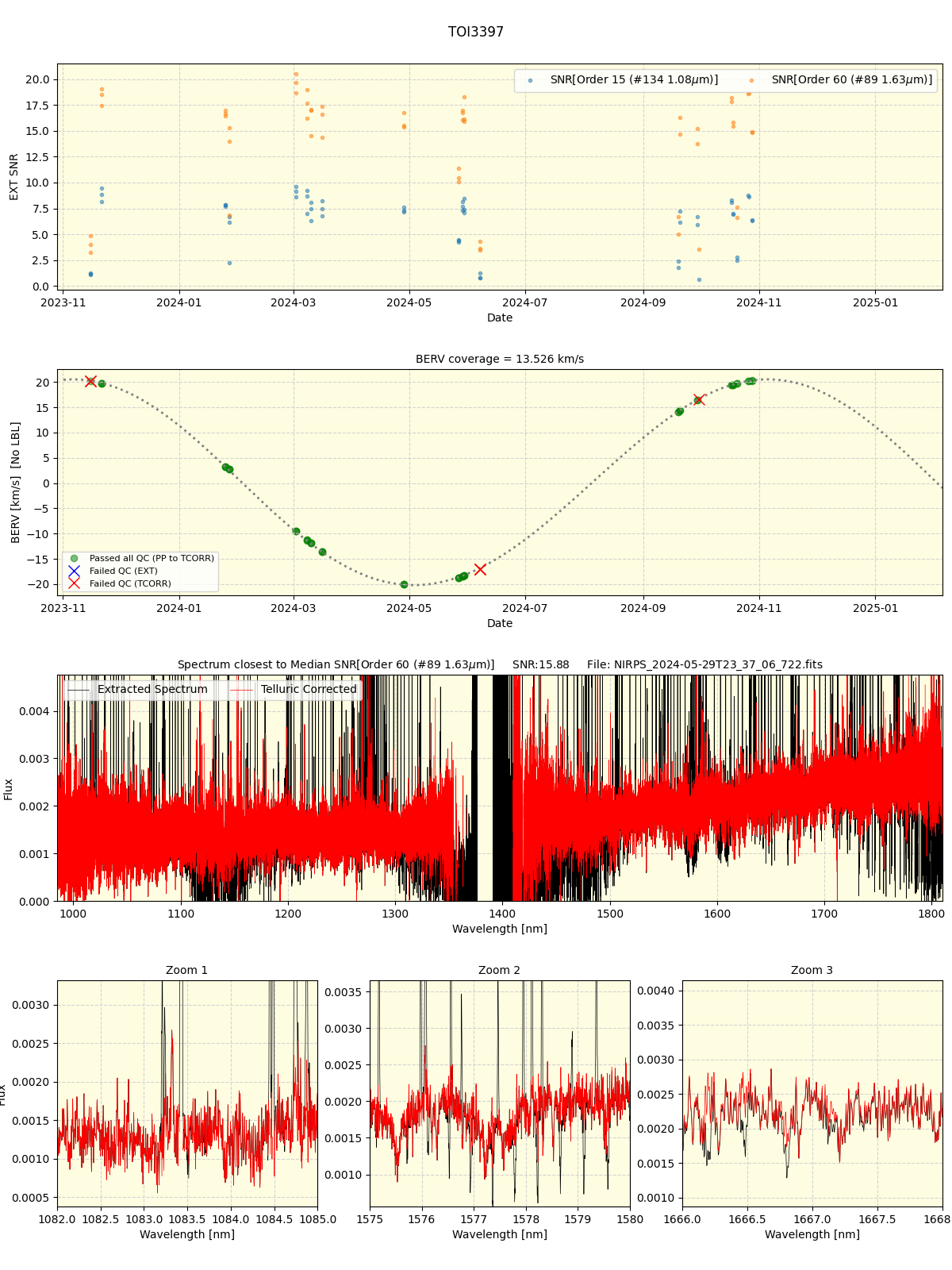The image size is (952, 1270).
Task: Click the Date label under the BERV plot
Action: 500,624
